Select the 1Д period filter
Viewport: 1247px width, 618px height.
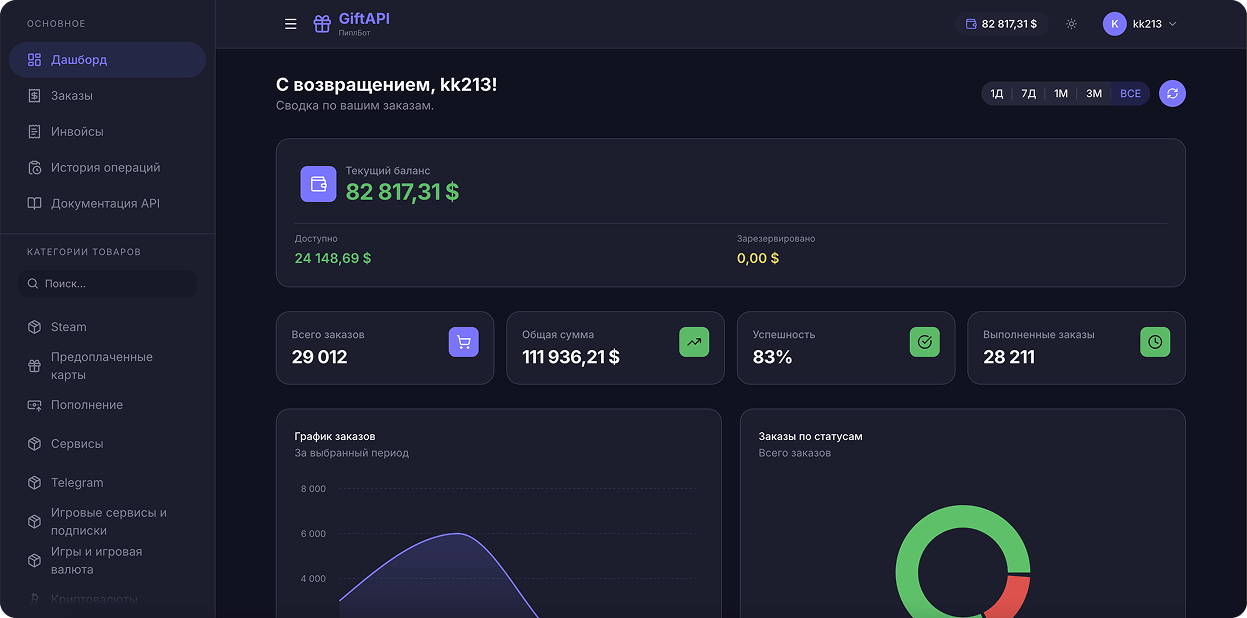(x=997, y=93)
